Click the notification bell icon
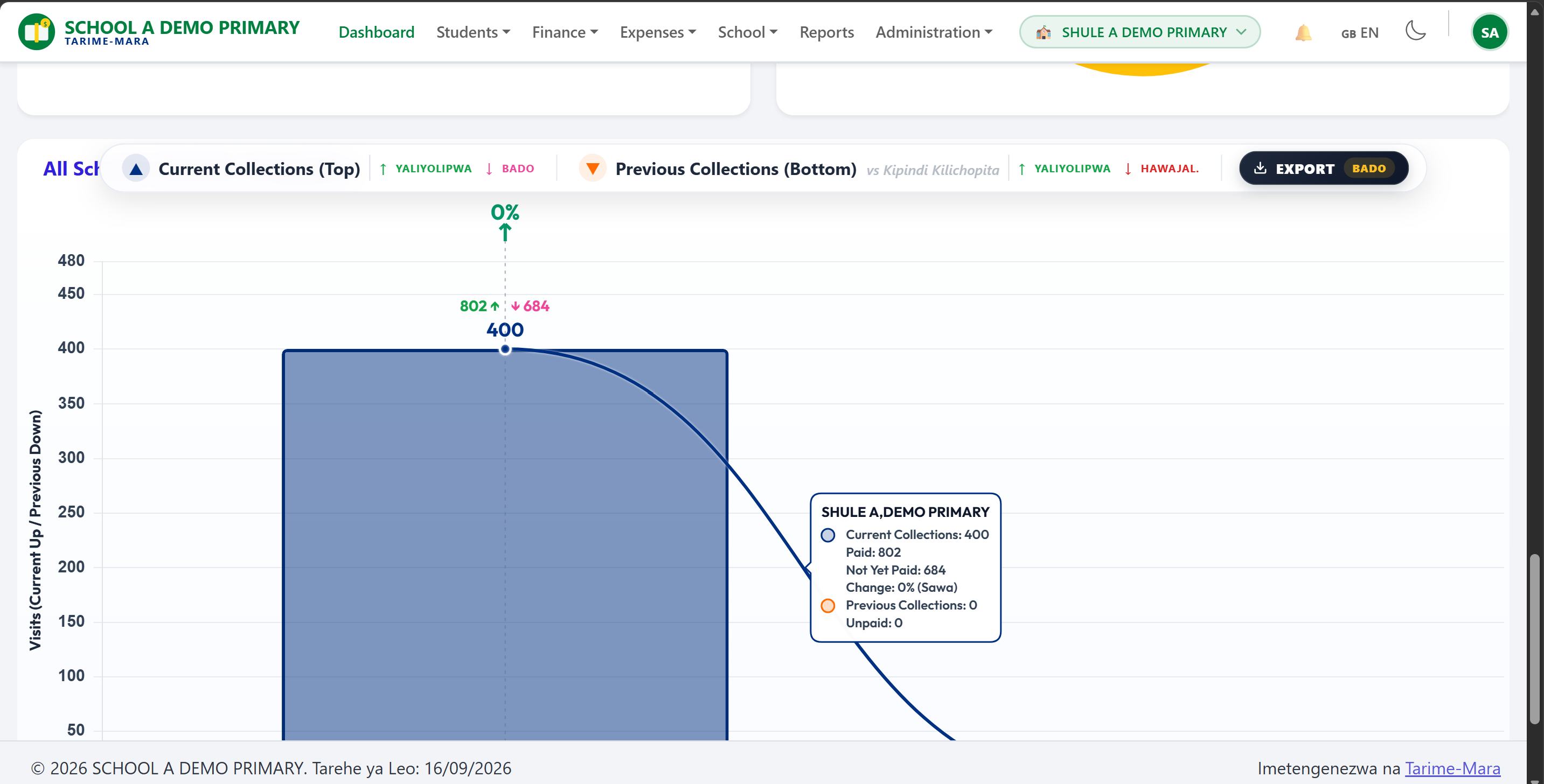Screen dimensions: 1544x784 (x=1303, y=33)
